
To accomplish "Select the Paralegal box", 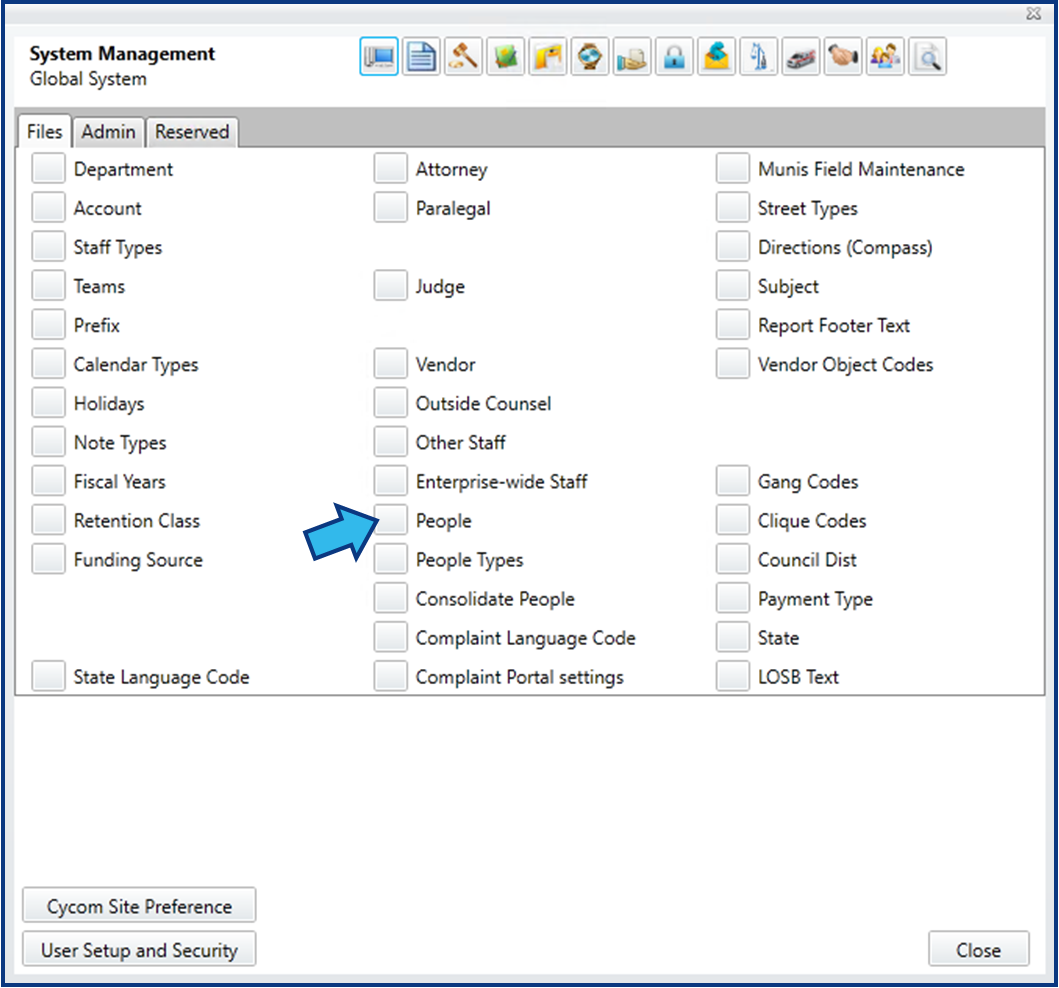I will (x=390, y=207).
